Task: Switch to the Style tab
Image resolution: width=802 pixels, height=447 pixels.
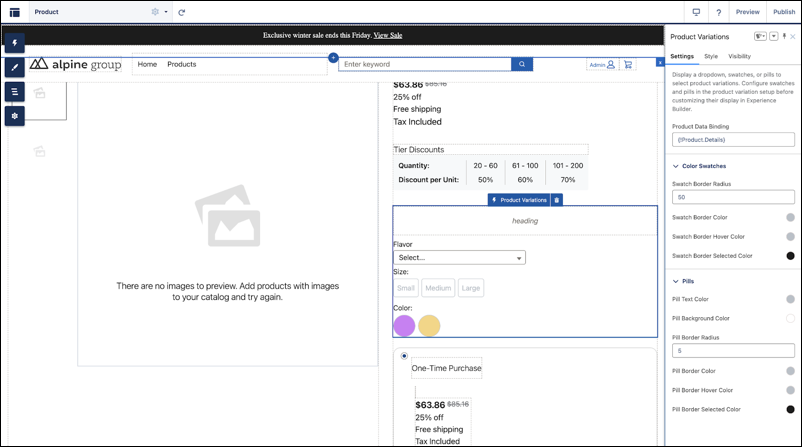Action: point(710,56)
